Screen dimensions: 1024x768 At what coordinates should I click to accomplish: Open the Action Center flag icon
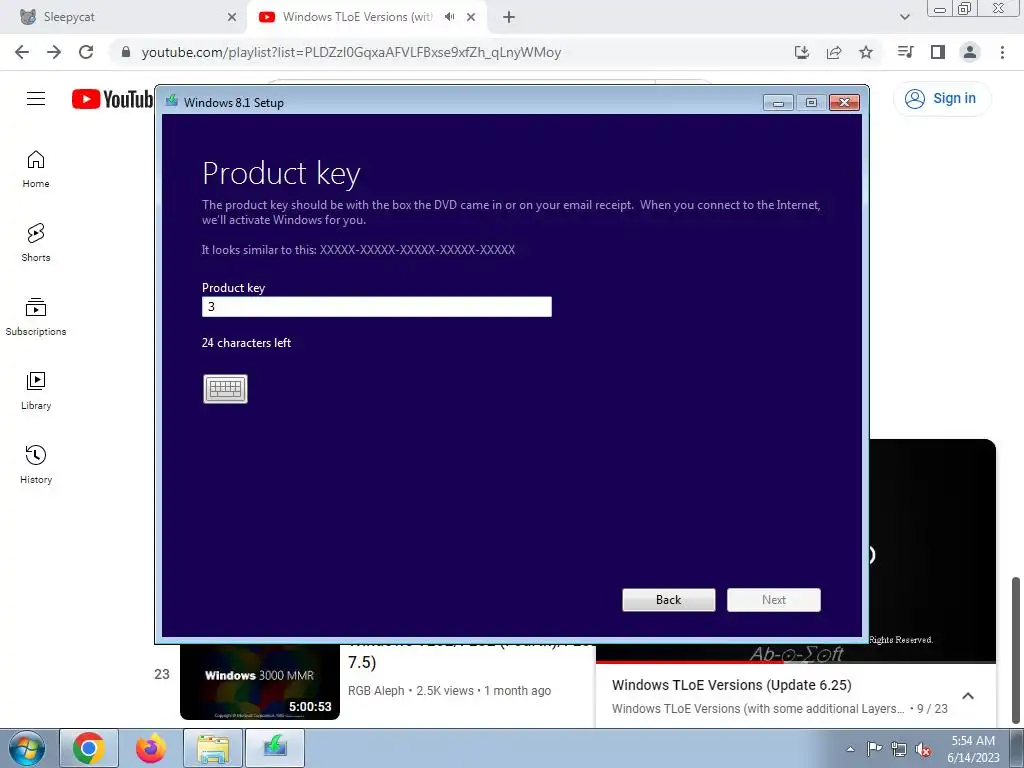tap(874, 749)
